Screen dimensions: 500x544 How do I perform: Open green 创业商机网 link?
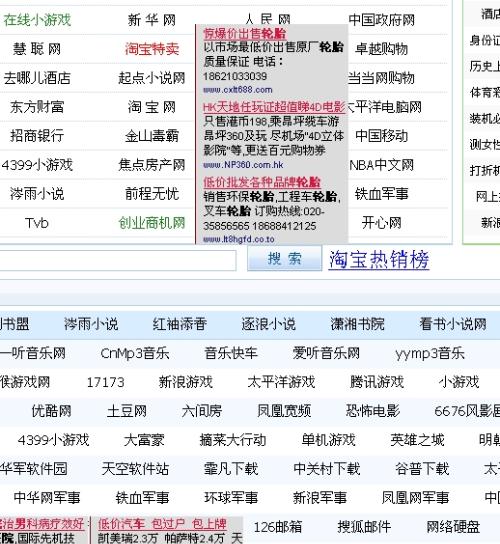pos(152,223)
